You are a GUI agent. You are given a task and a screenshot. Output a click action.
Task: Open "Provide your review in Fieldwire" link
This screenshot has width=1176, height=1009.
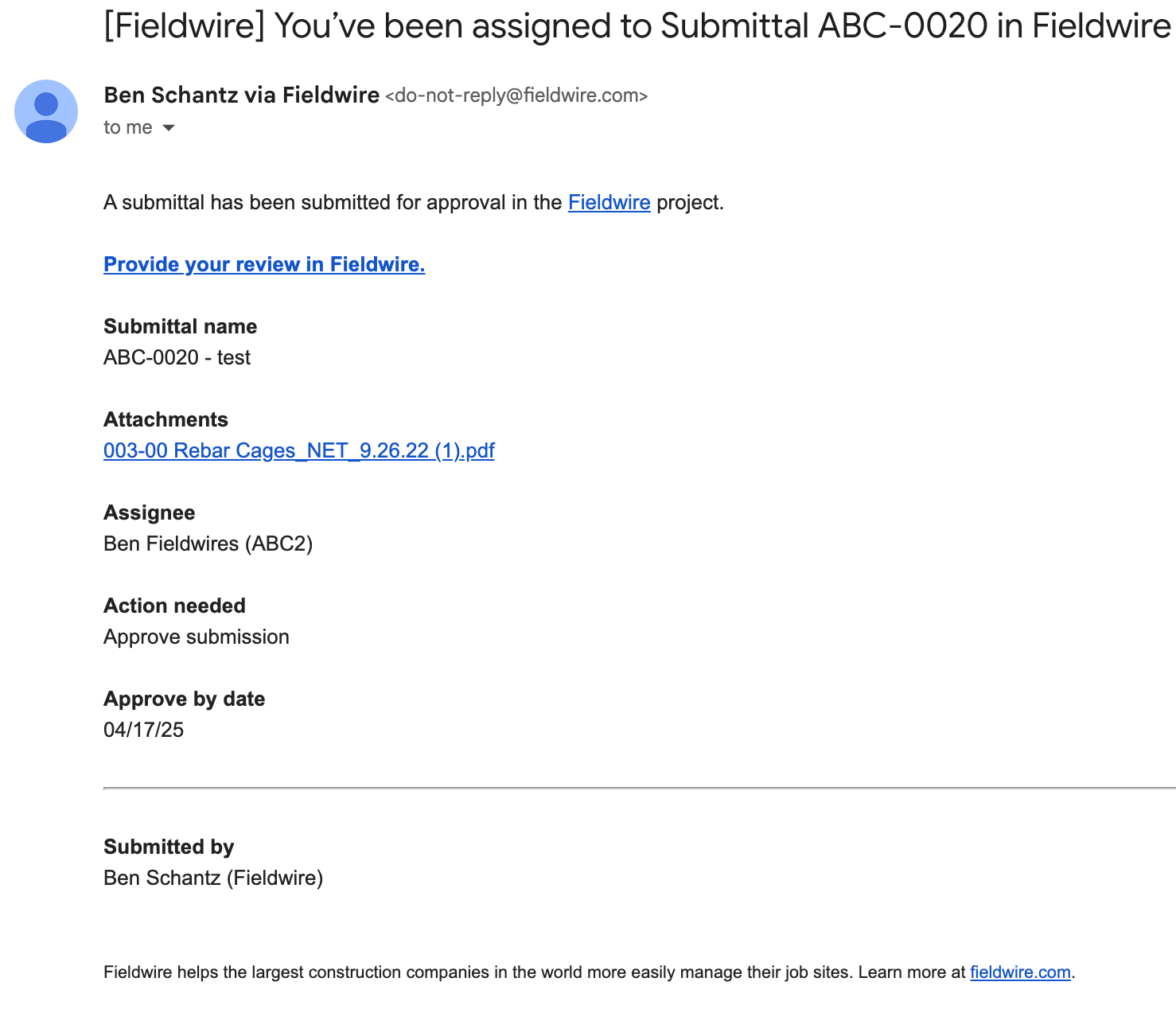pos(264,264)
